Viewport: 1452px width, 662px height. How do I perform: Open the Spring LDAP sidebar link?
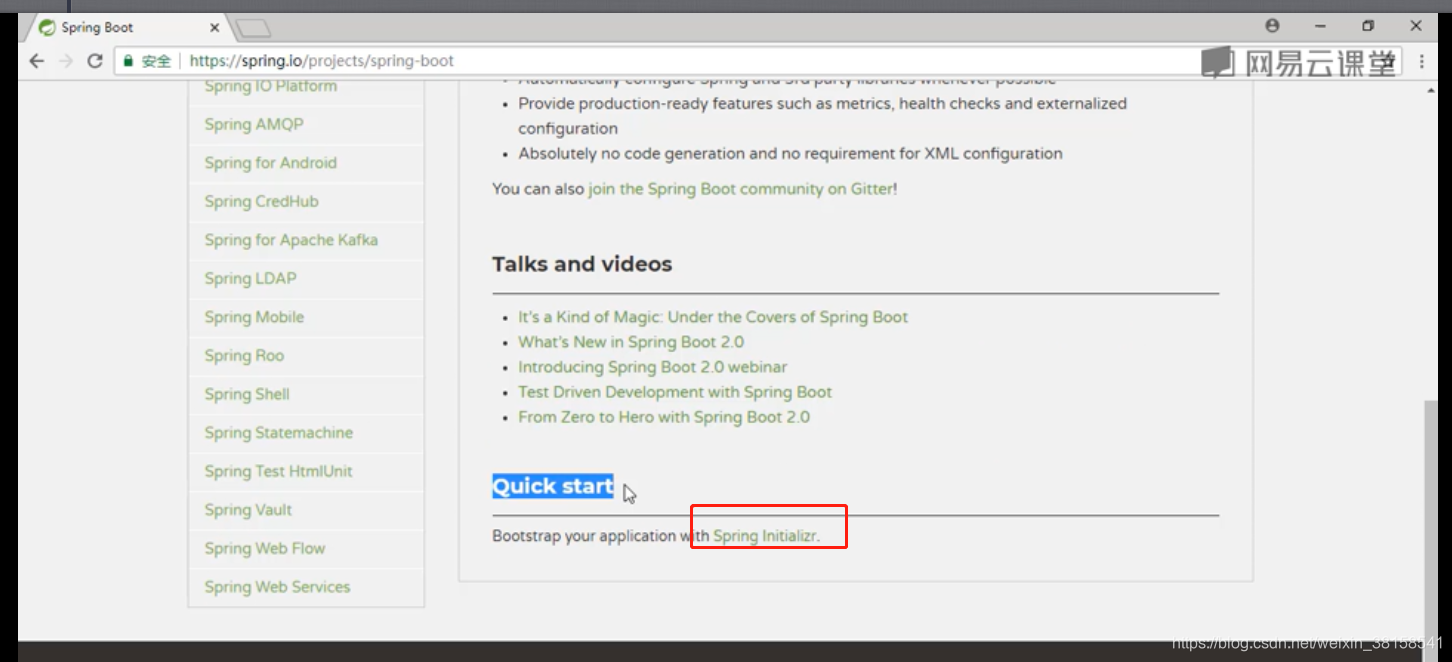click(250, 278)
